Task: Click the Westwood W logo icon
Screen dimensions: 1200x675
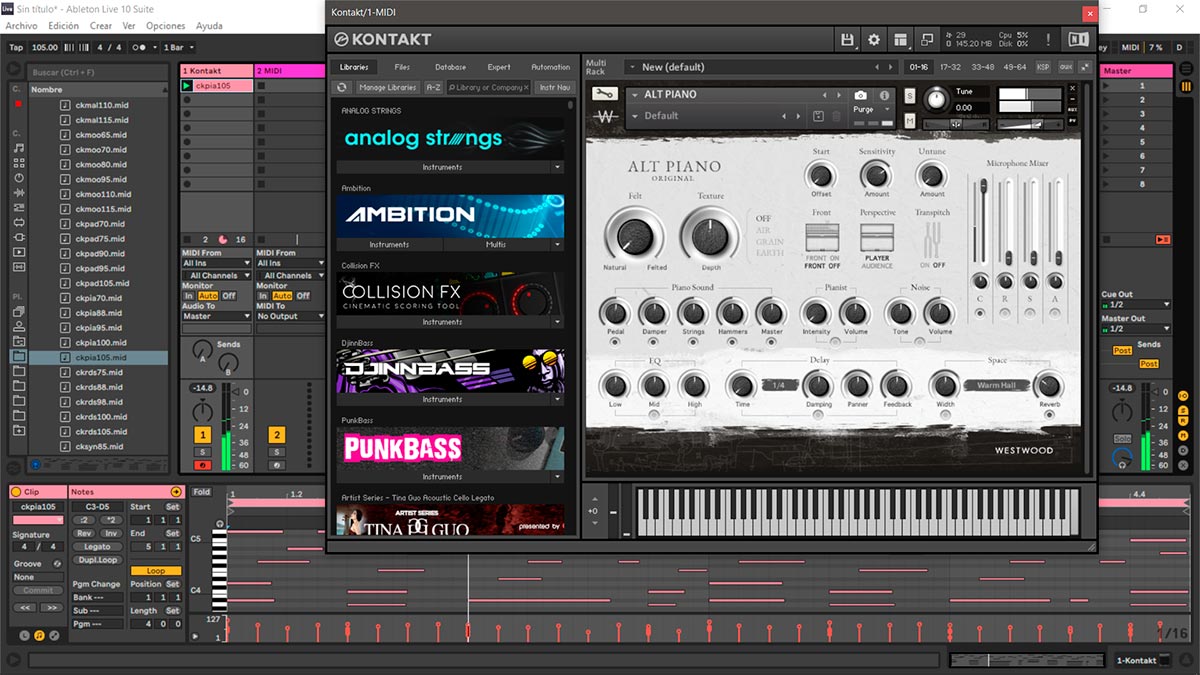Action: pos(604,117)
